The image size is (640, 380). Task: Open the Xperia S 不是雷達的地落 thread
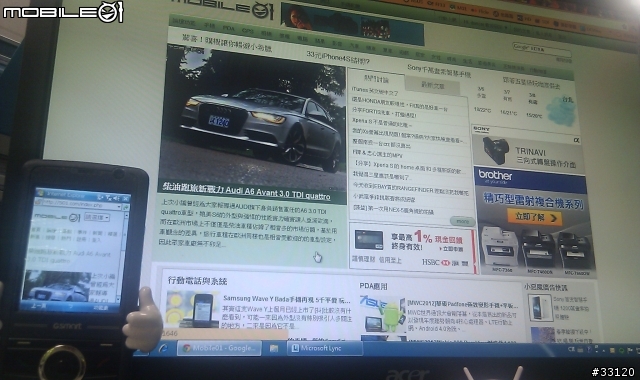pos(382,122)
